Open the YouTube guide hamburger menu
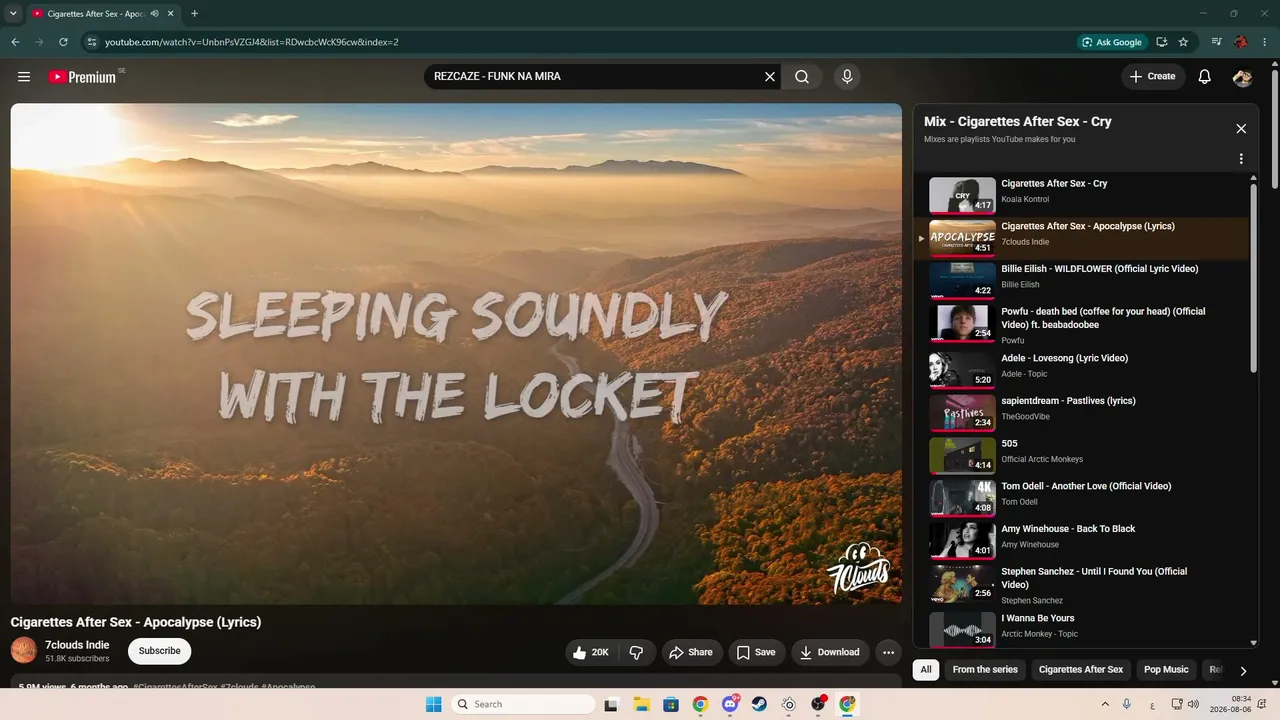The height and width of the screenshot is (720, 1280). [x=24, y=77]
